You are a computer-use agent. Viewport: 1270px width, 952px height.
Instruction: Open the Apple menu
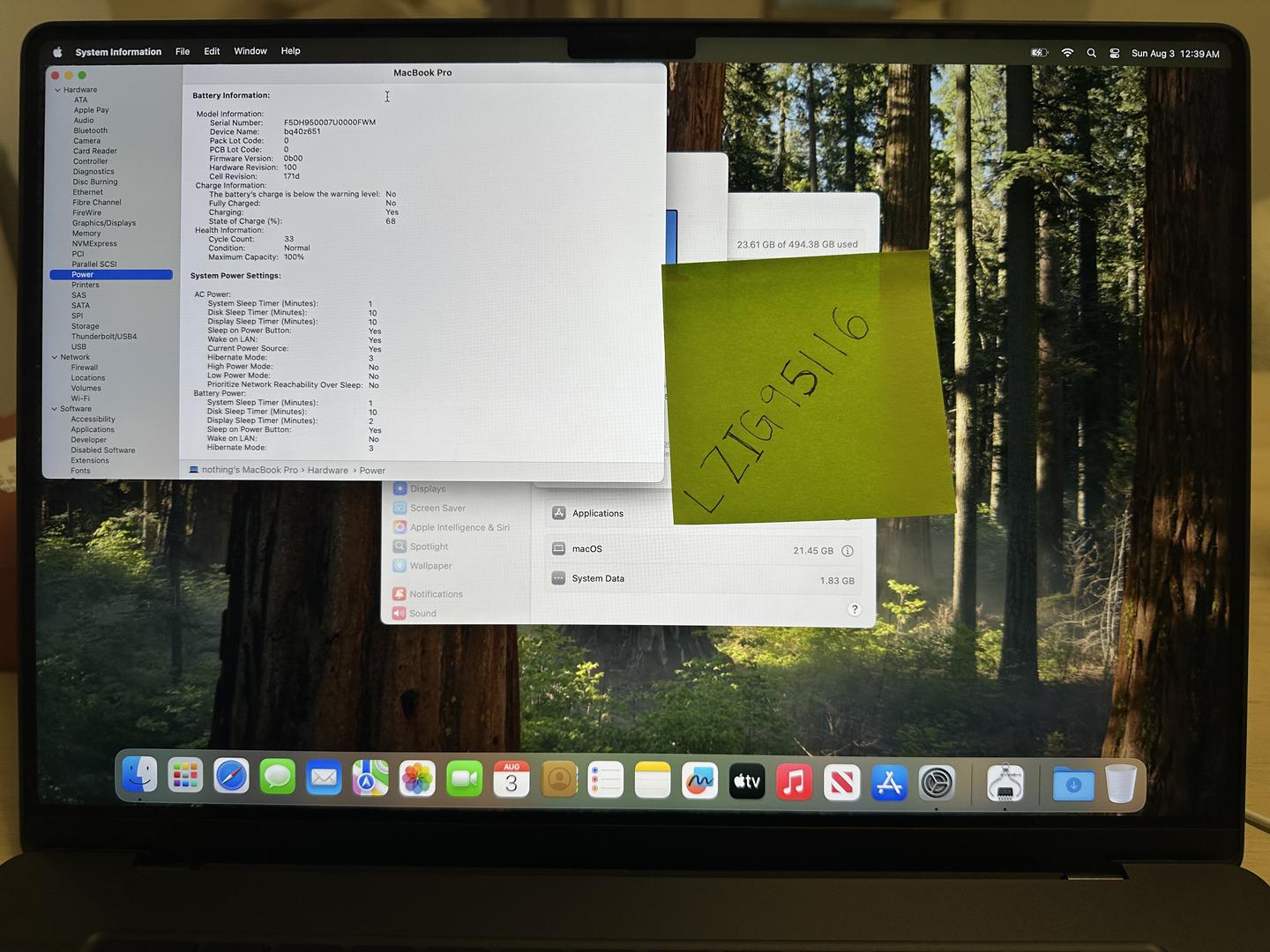[57, 52]
